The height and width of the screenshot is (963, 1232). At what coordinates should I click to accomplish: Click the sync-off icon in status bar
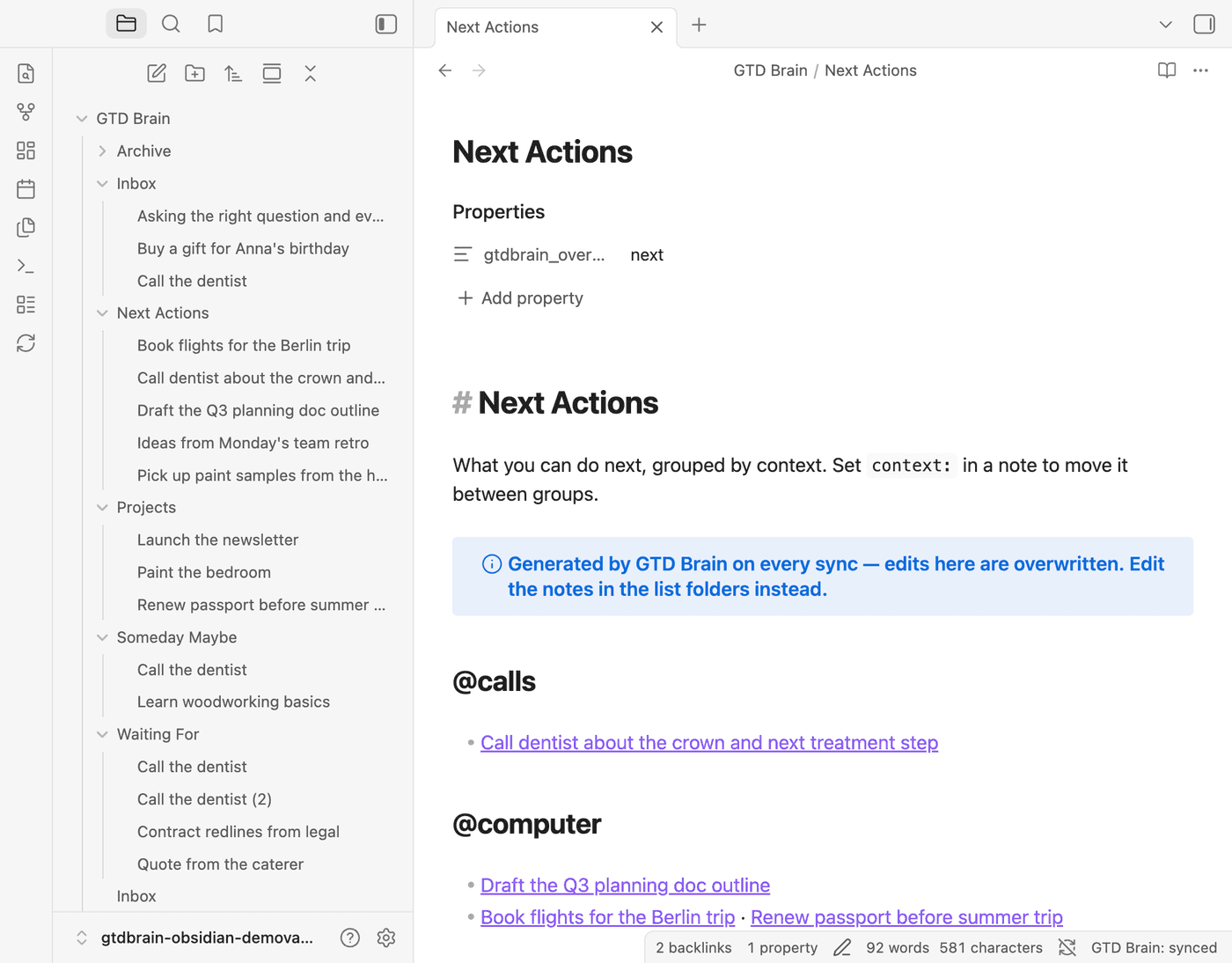click(1067, 948)
